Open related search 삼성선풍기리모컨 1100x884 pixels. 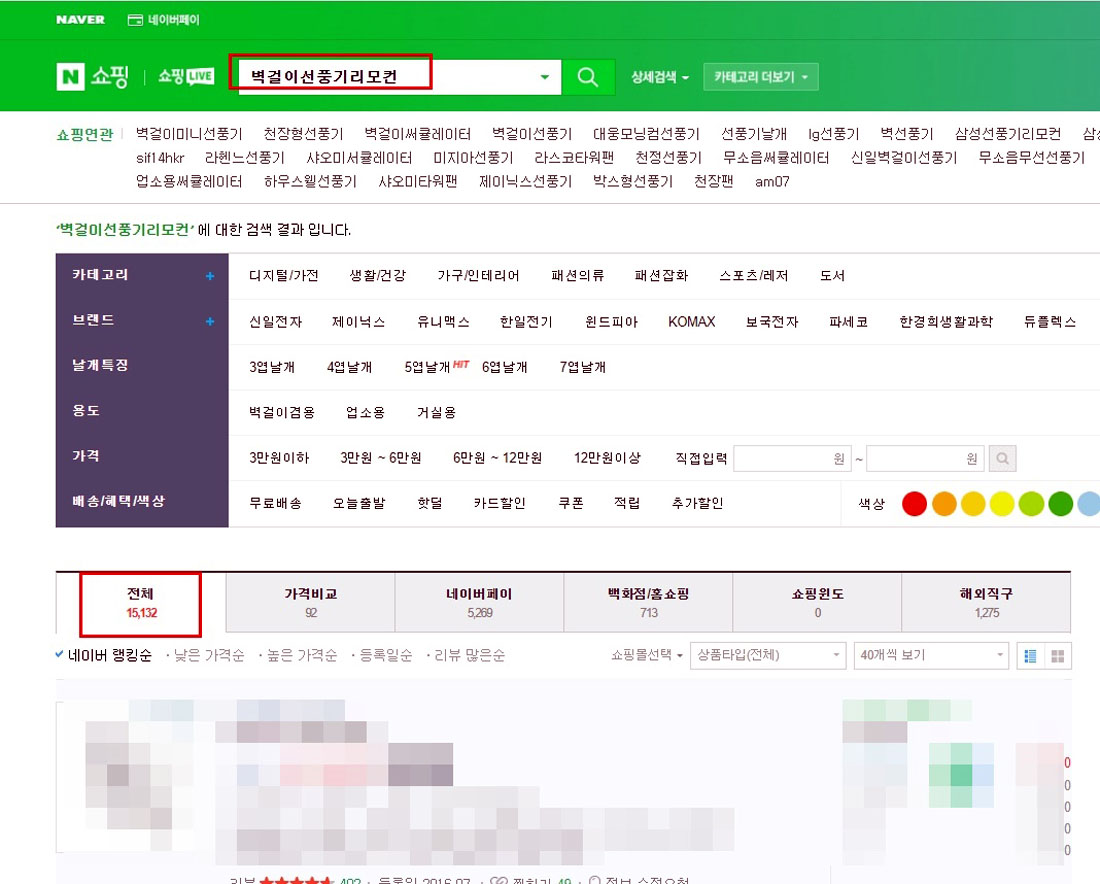(1007, 134)
